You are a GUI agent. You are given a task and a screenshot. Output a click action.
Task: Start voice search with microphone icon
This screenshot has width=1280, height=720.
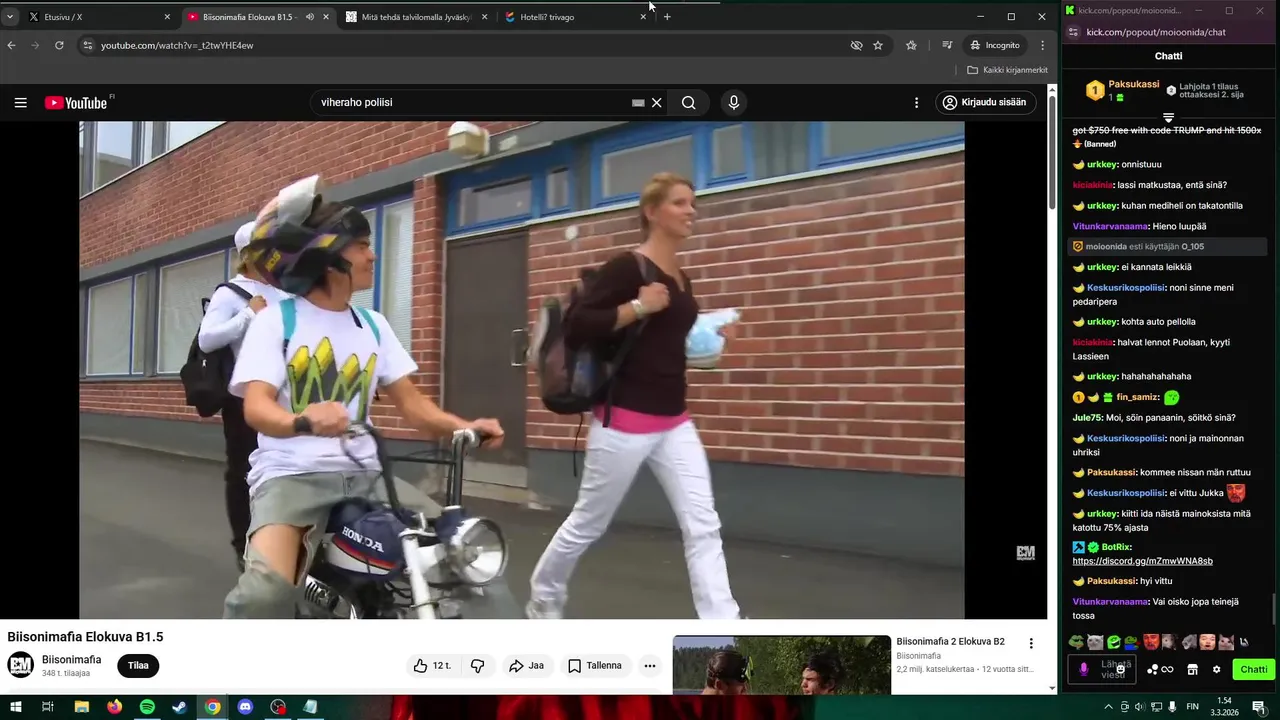coord(734,102)
